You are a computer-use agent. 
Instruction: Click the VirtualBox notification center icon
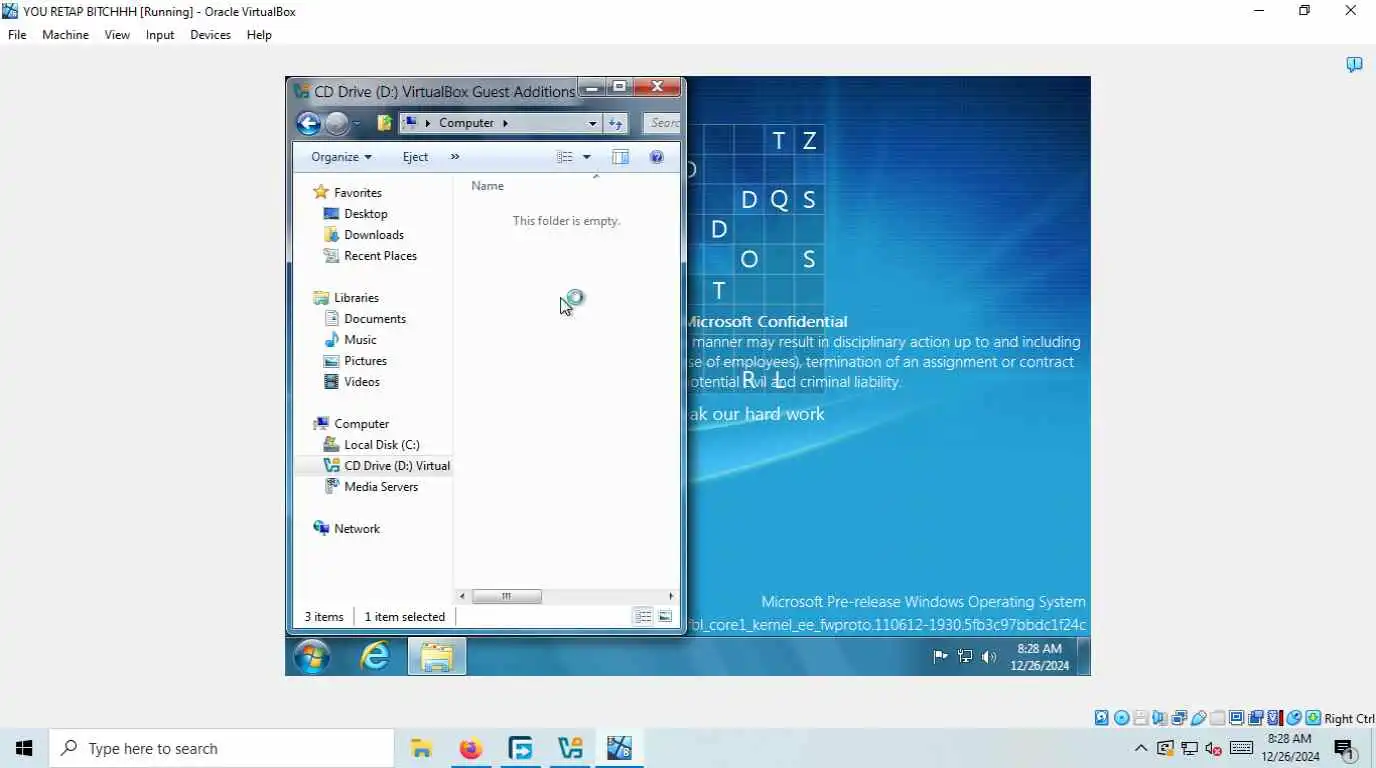click(x=1354, y=64)
